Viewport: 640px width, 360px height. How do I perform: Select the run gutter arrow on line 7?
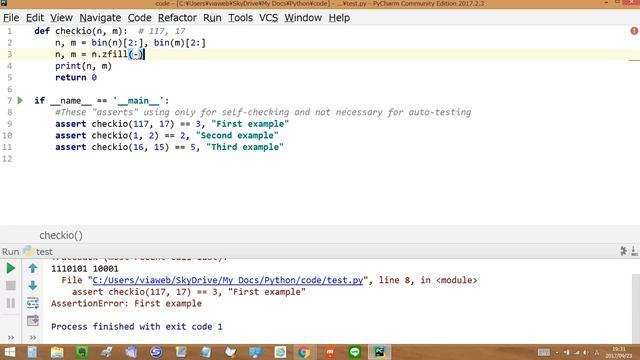[20, 100]
